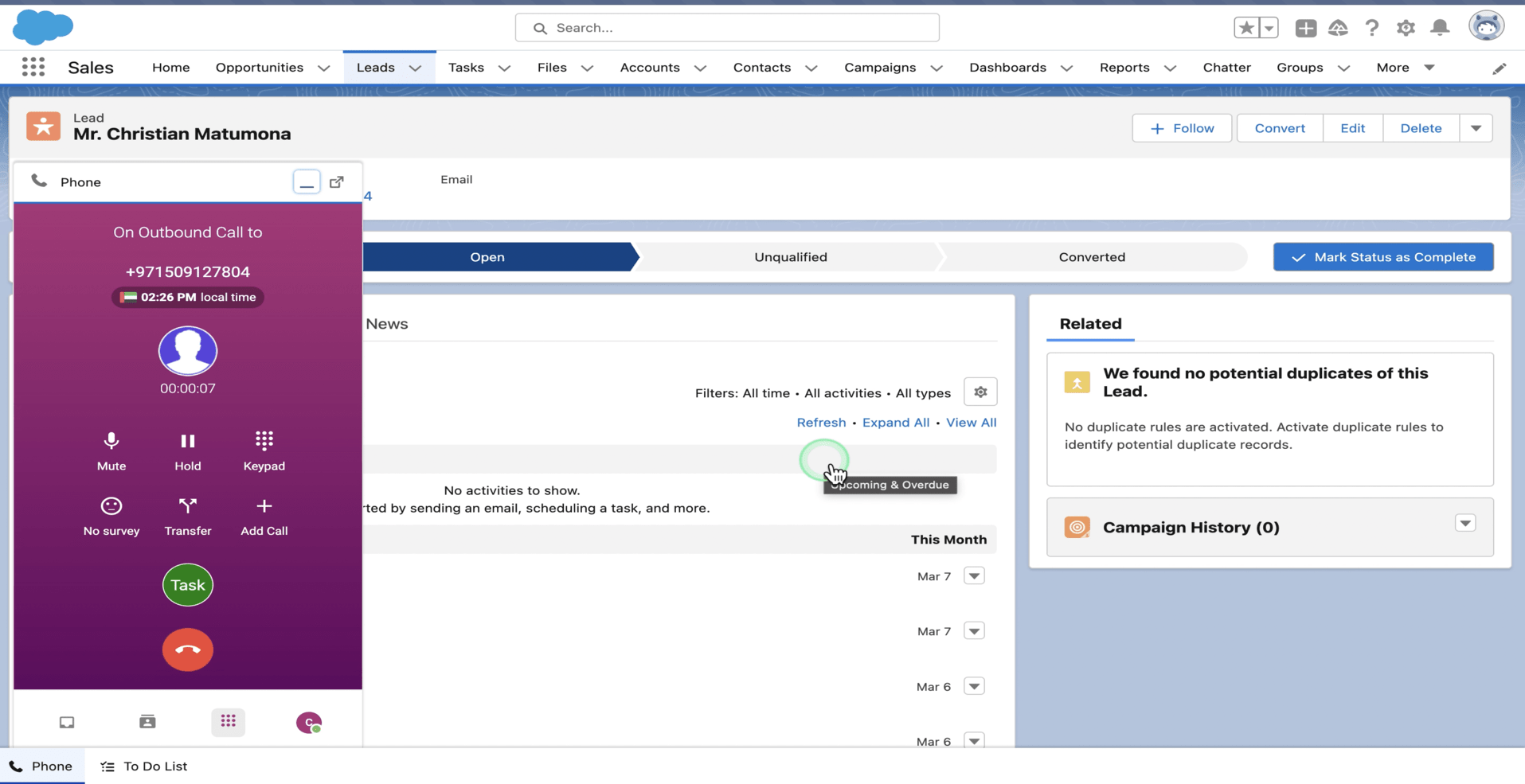Expand the Tasks tab dropdown chevron
Viewport: 1525px width, 784px height.
click(x=504, y=68)
